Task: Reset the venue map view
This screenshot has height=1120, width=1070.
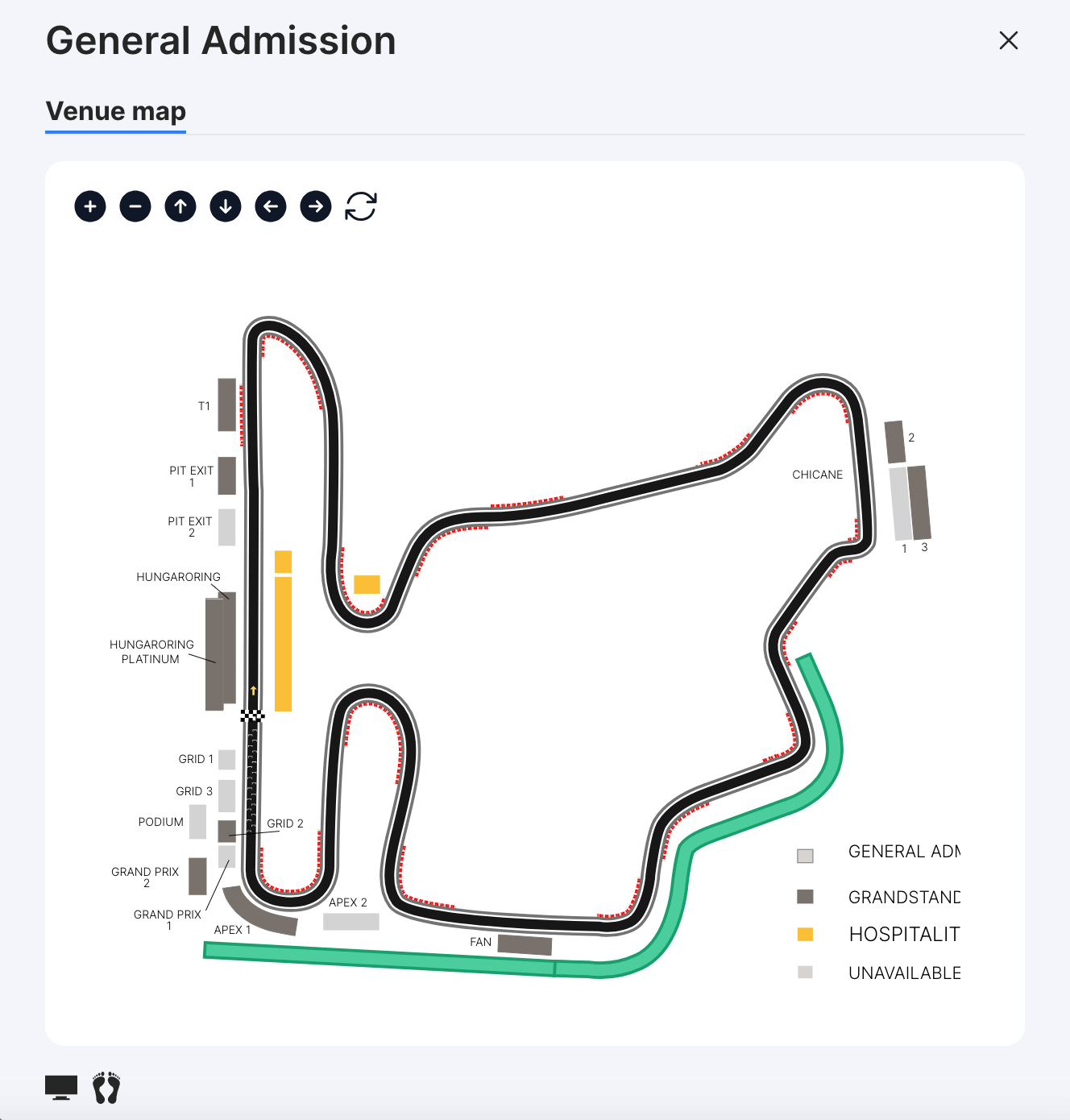Action: 361,207
